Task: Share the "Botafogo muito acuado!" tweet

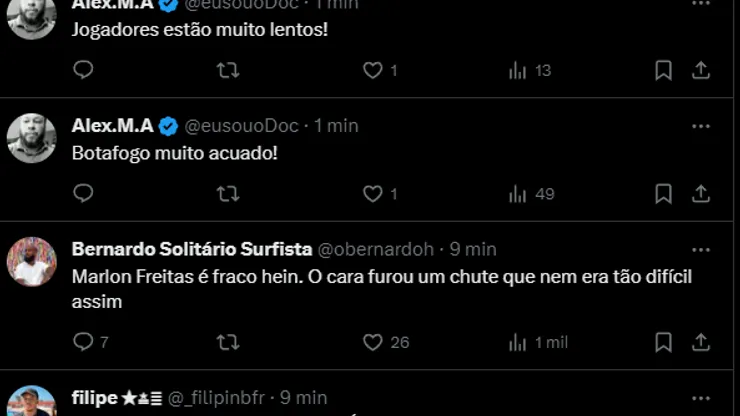Action: [701, 193]
